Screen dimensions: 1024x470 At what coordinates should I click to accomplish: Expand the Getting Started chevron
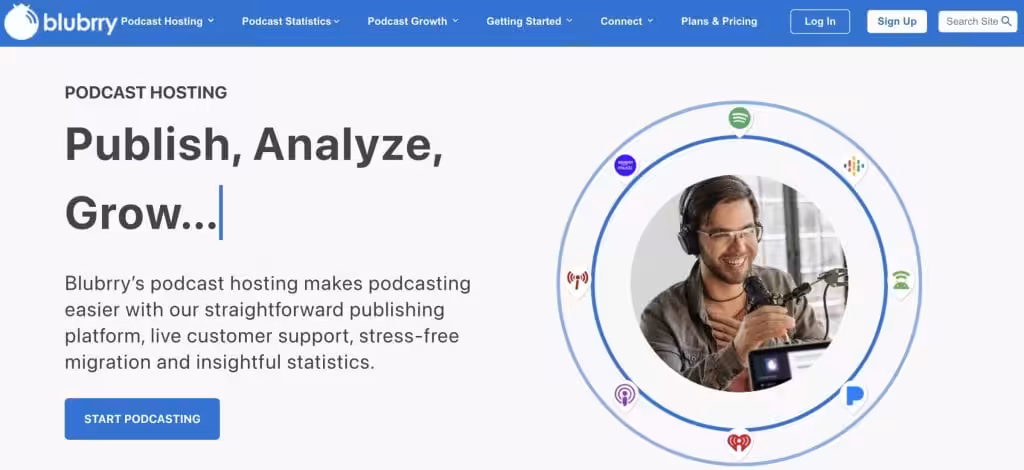569,21
